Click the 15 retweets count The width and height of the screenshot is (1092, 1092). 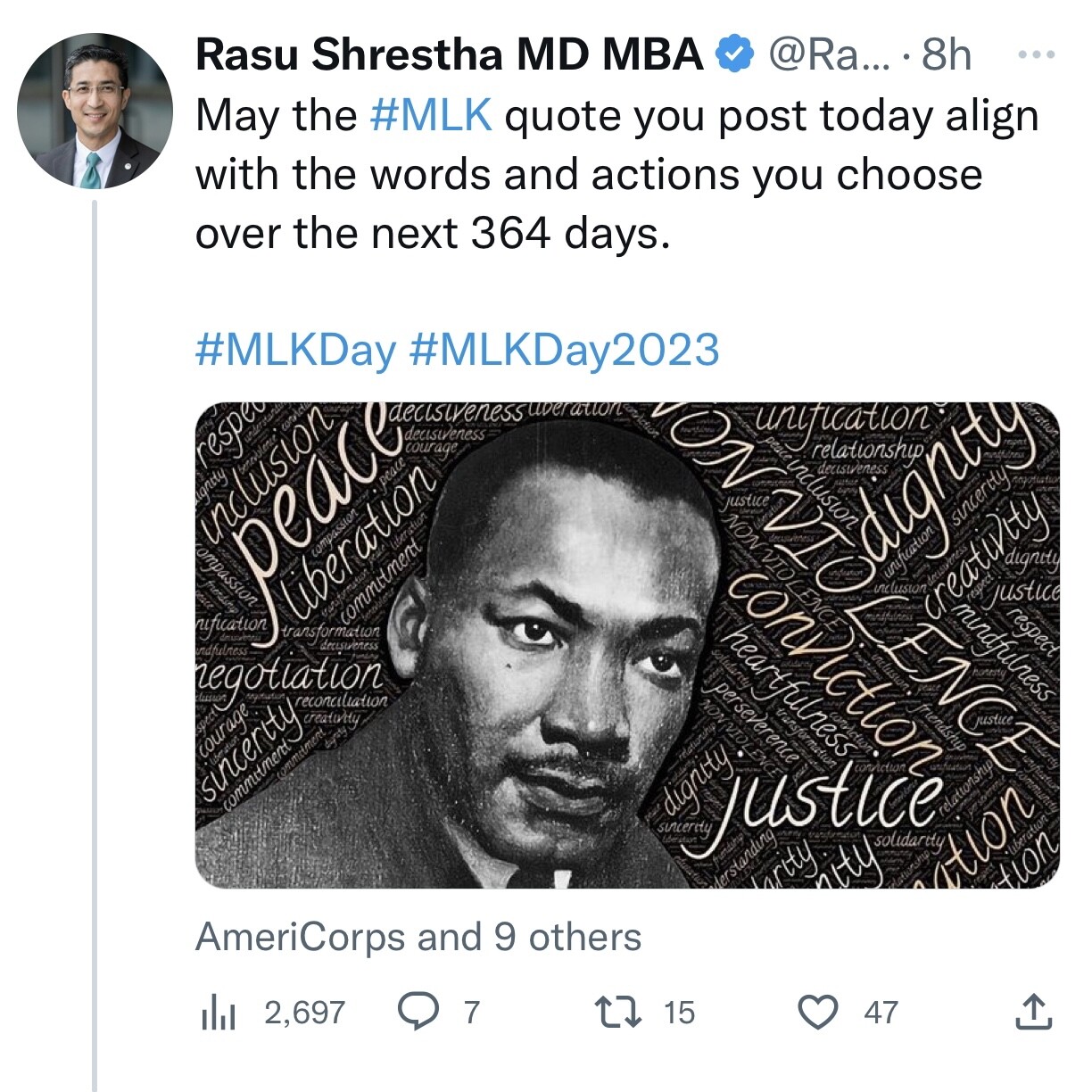point(679,1013)
